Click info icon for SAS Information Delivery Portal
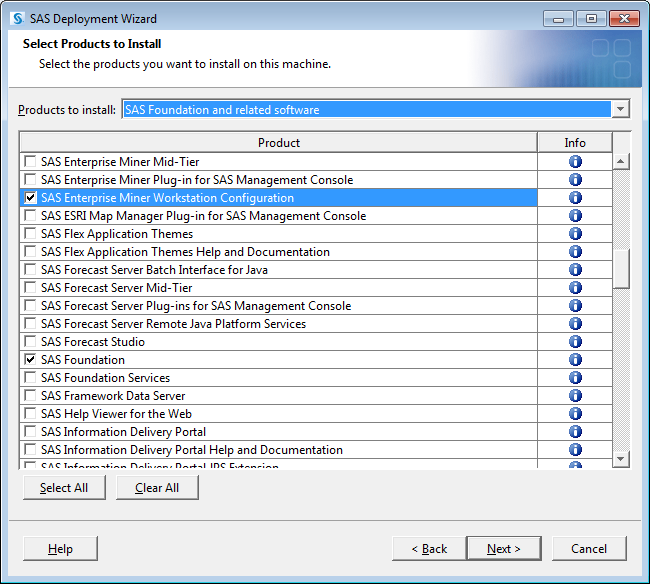 click(x=575, y=432)
